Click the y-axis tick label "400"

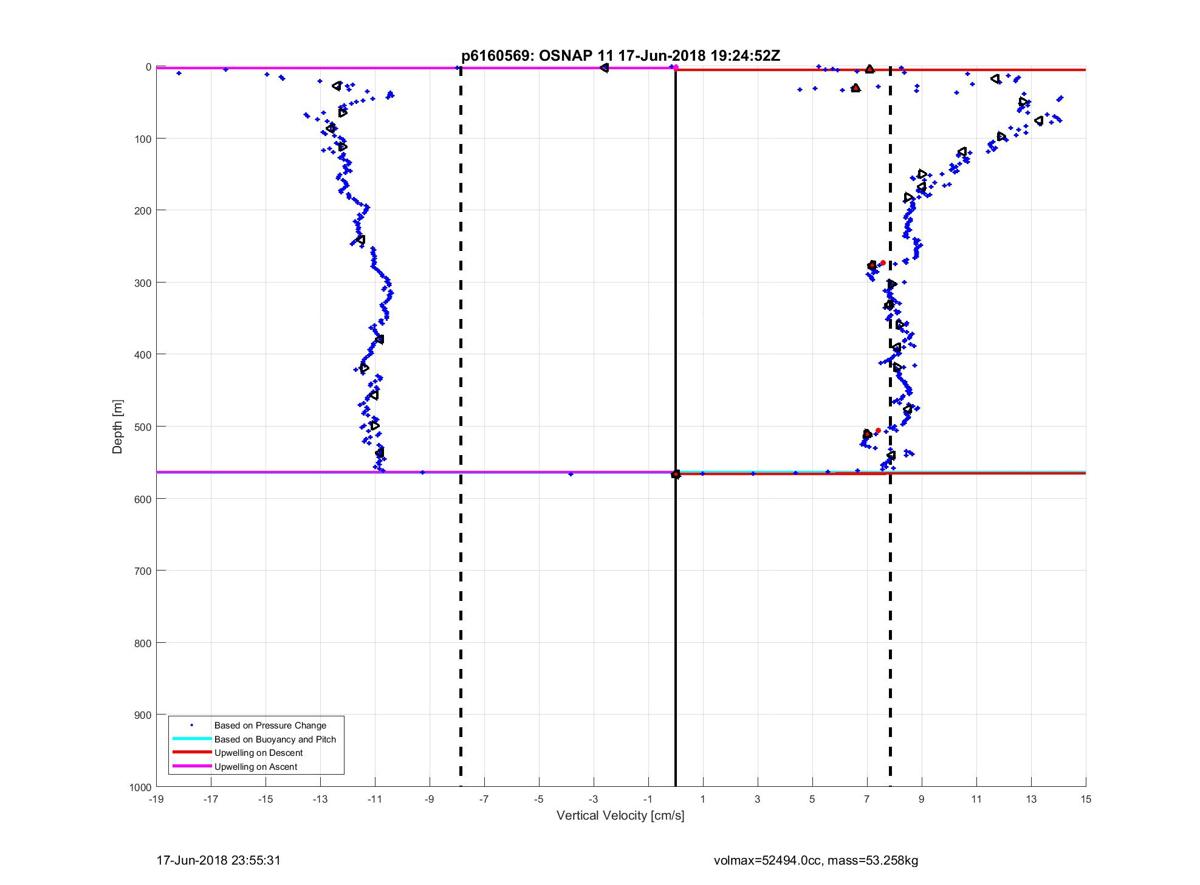click(x=142, y=355)
